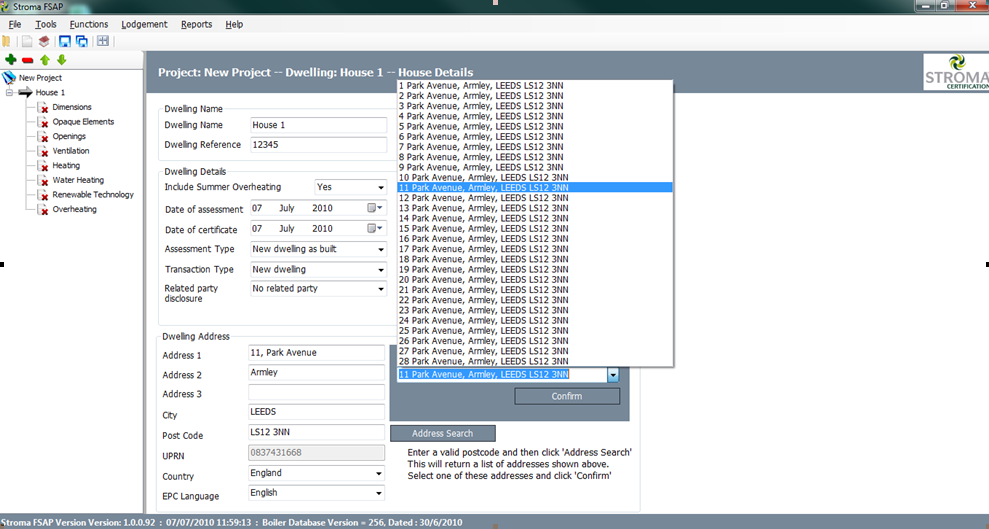Click the Openings red-cross document icon
Screen dimensions: 989x529
(x=43, y=137)
